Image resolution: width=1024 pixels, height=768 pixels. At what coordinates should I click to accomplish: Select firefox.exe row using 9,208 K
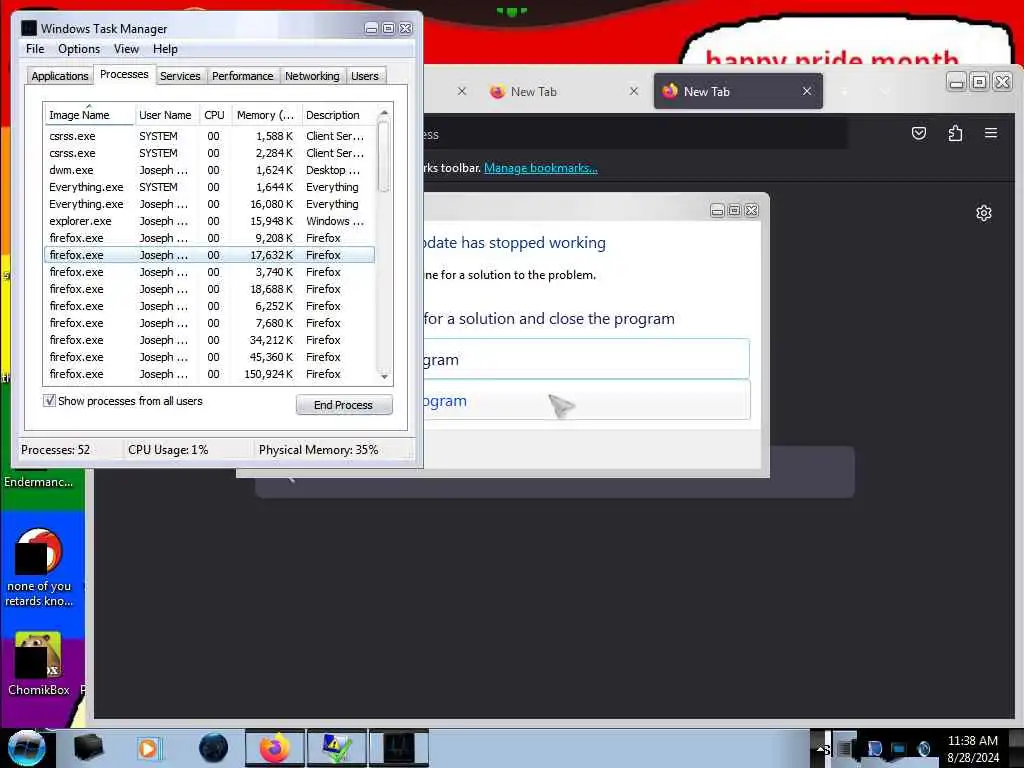209,238
